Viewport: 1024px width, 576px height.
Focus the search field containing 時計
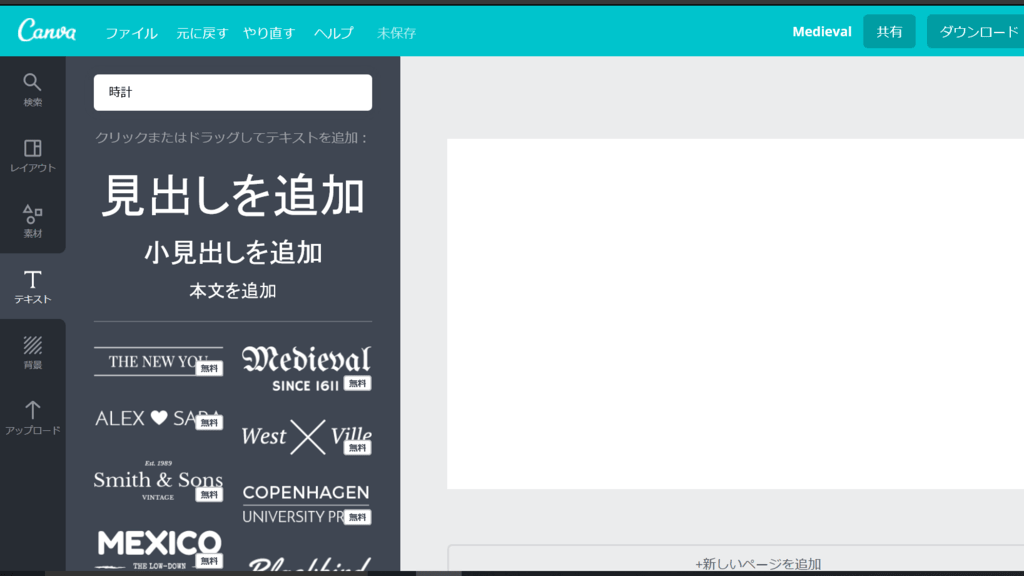[232, 92]
